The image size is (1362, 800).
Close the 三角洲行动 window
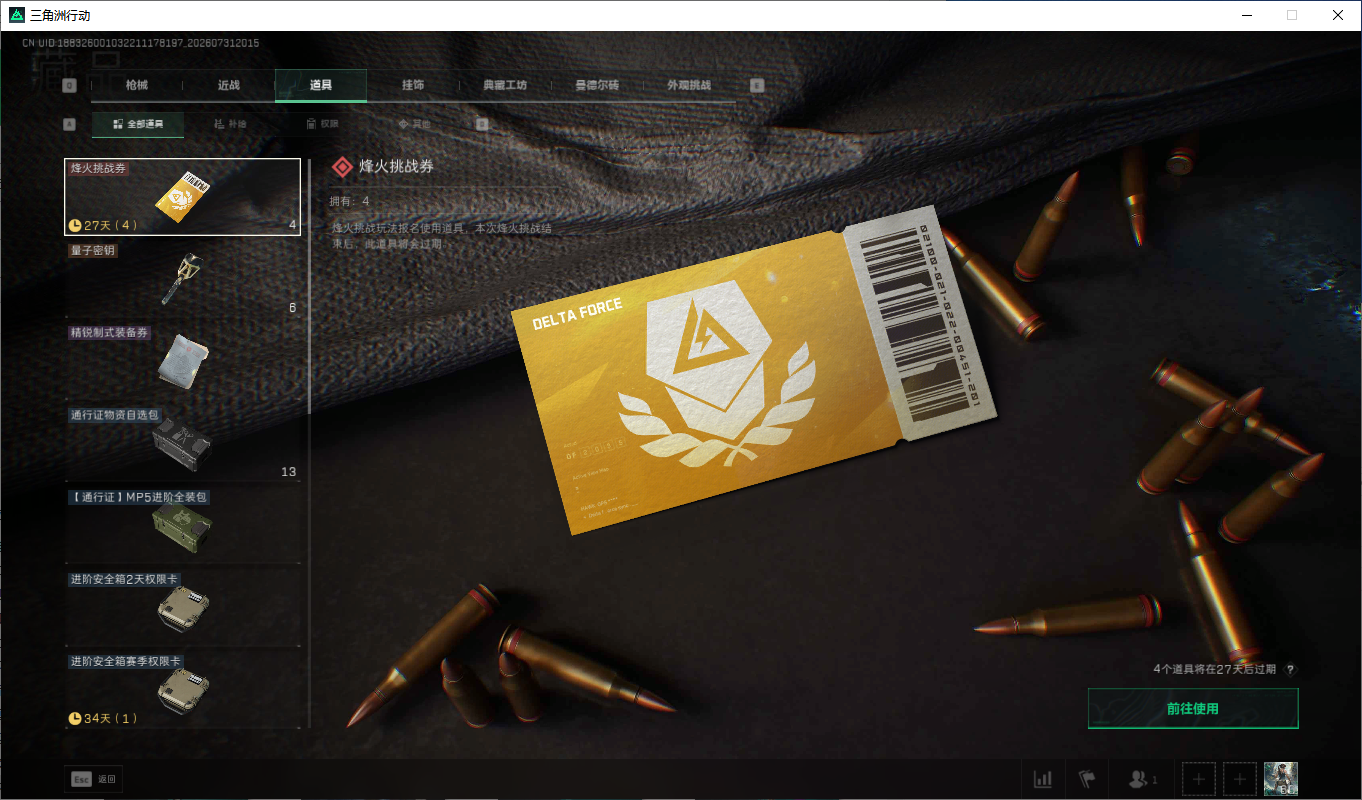click(1338, 15)
